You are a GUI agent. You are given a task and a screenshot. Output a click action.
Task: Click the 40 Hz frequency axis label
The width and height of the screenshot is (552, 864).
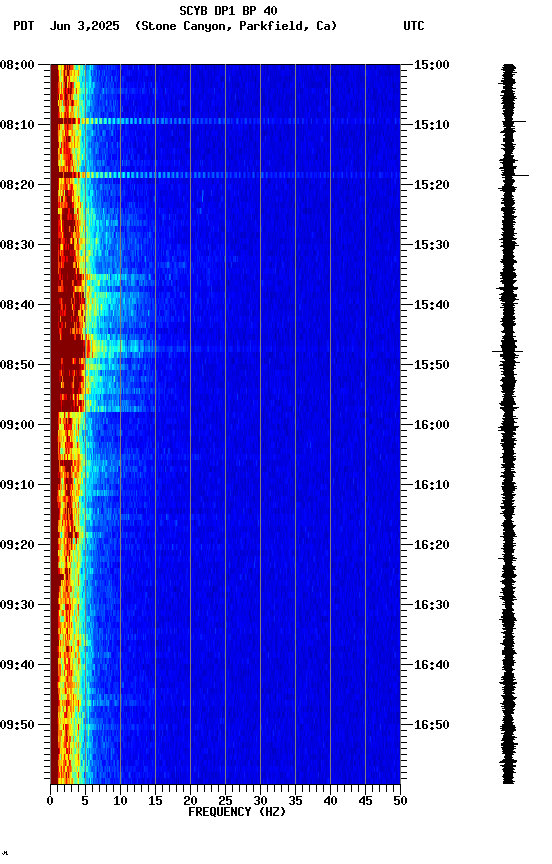pyautogui.click(x=330, y=801)
